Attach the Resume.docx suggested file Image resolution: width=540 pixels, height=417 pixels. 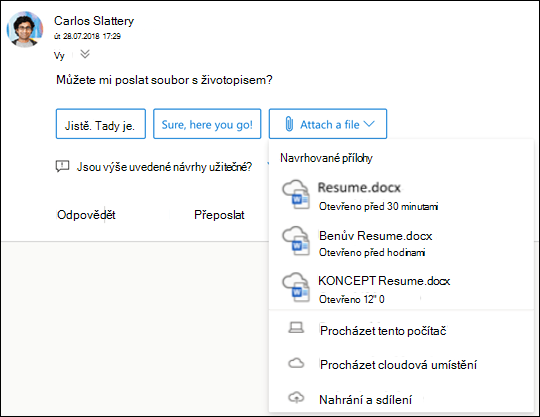coord(401,196)
